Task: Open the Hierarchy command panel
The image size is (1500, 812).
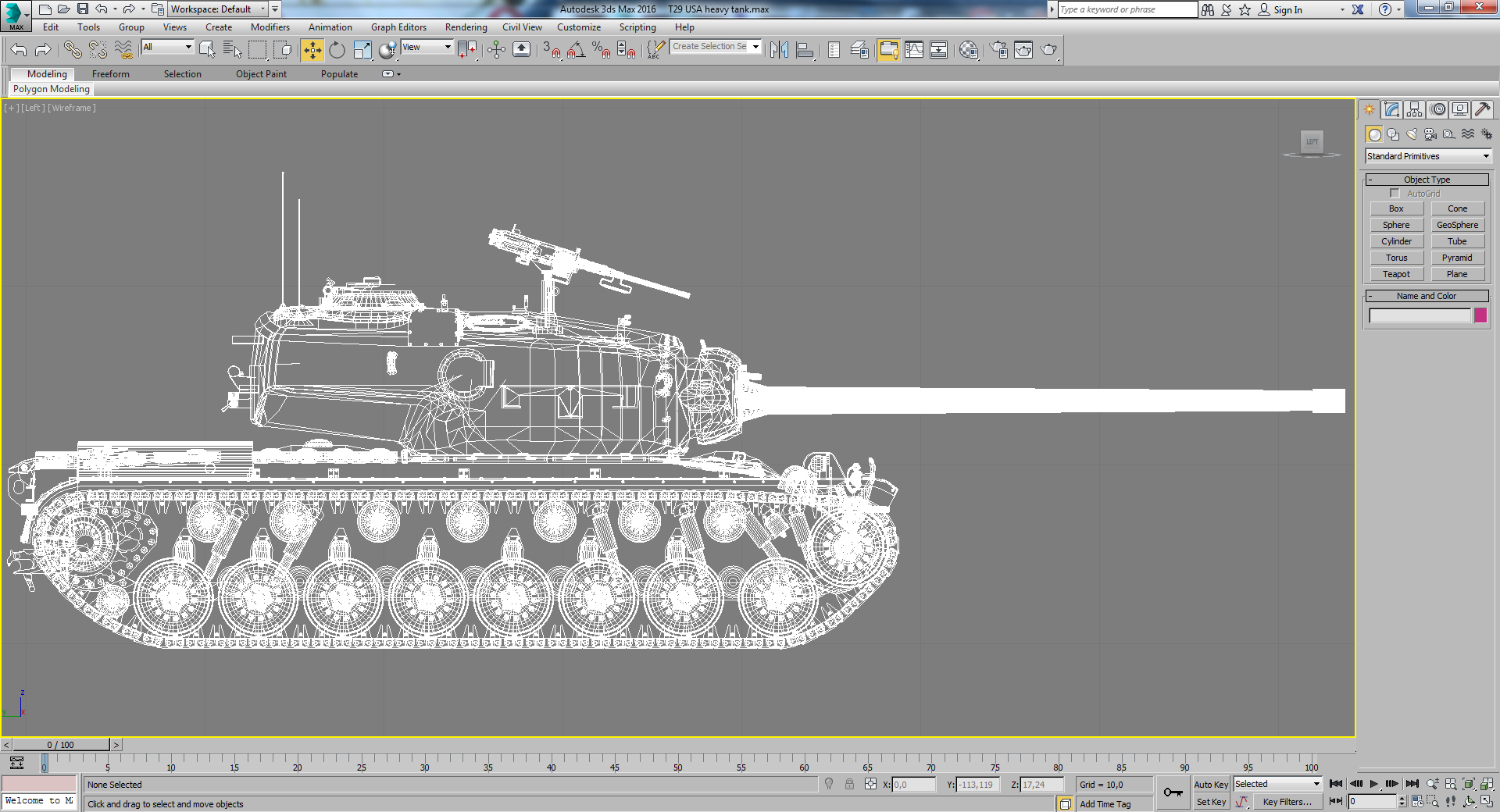Action: click(x=1413, y=109)
